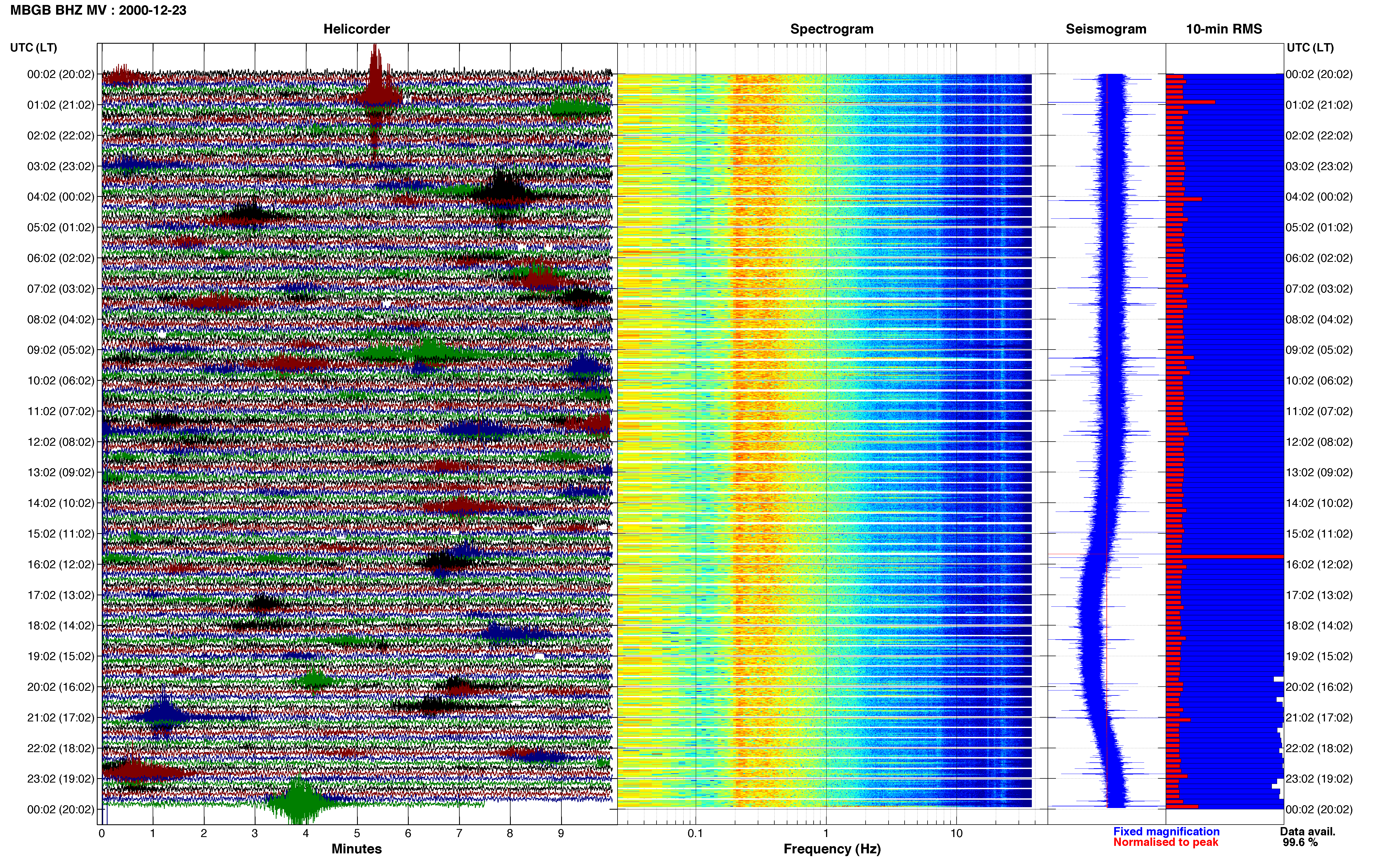Click left time label '01:02 (21:02)'
1388x868 pixels.
[x=60, y=105]
